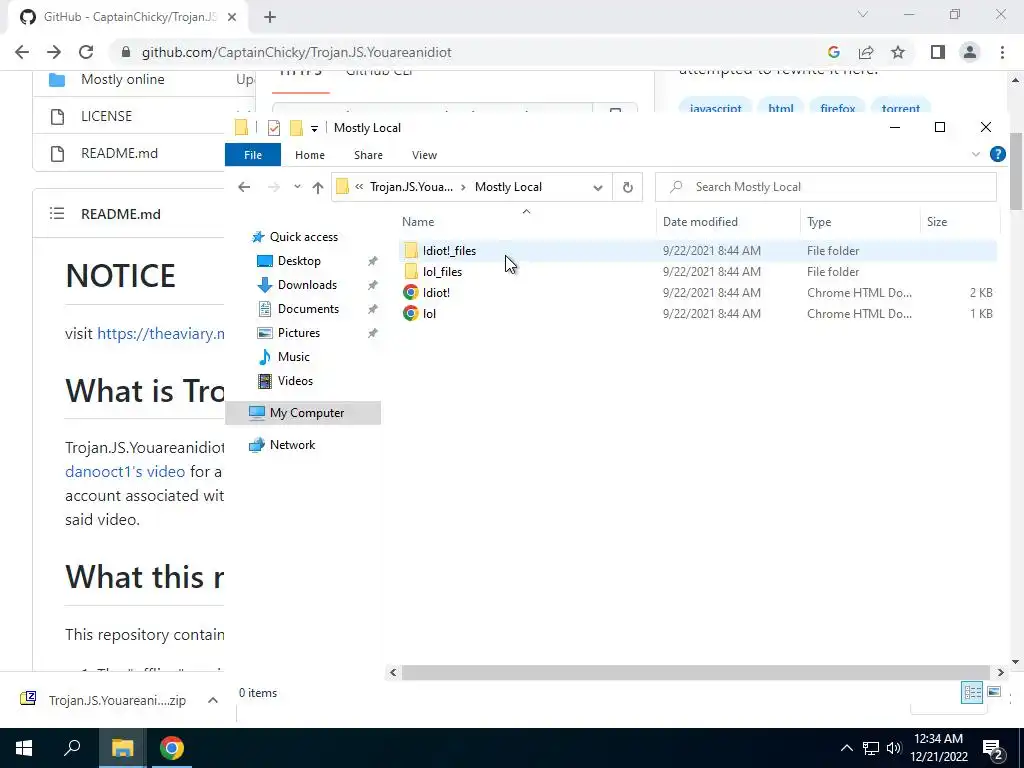Viewport: 1024px width, 768px height.
Task: Open Pictures in navigation pane
Action: [298, 333]
